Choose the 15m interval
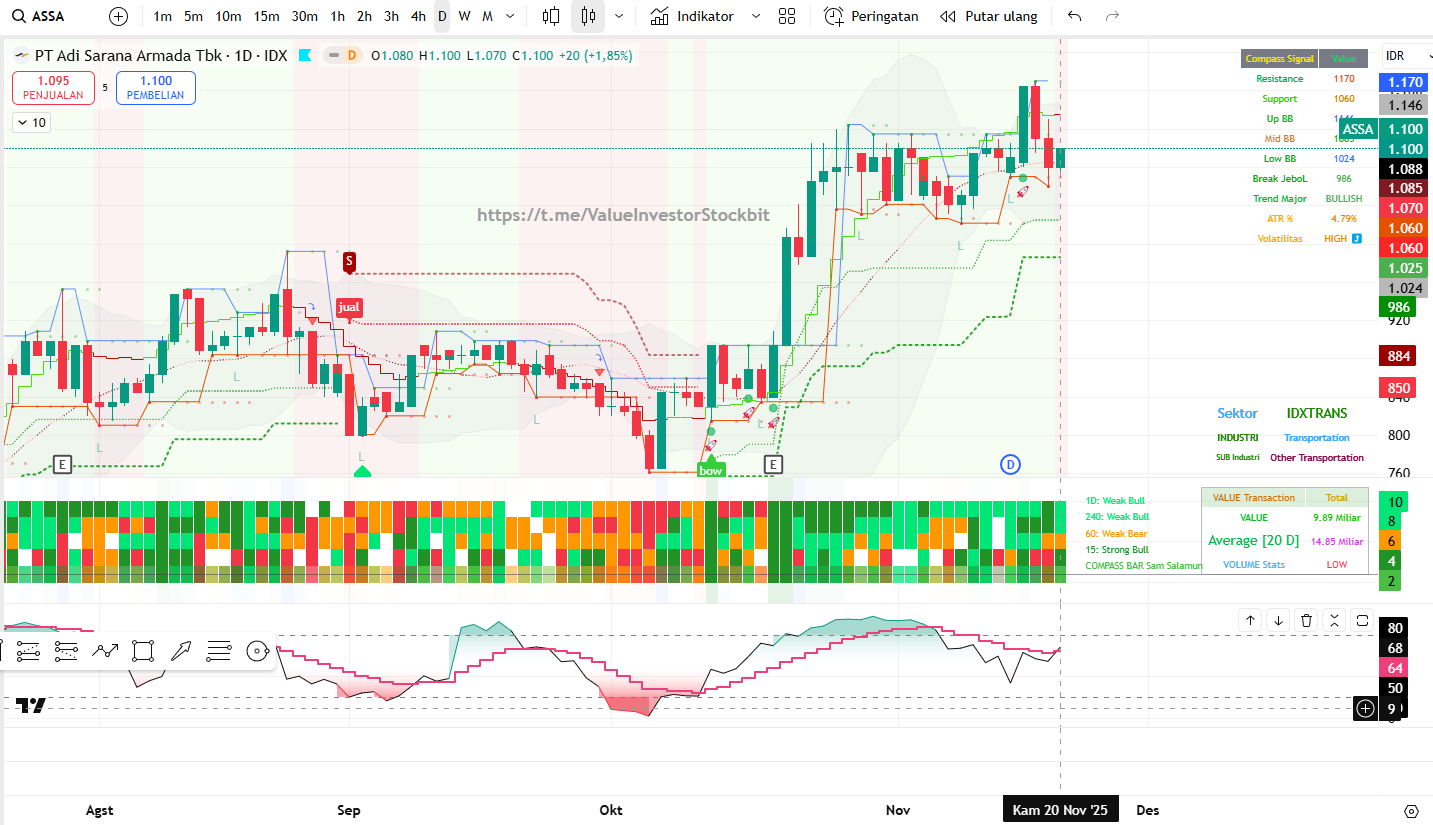 [266, 16]
